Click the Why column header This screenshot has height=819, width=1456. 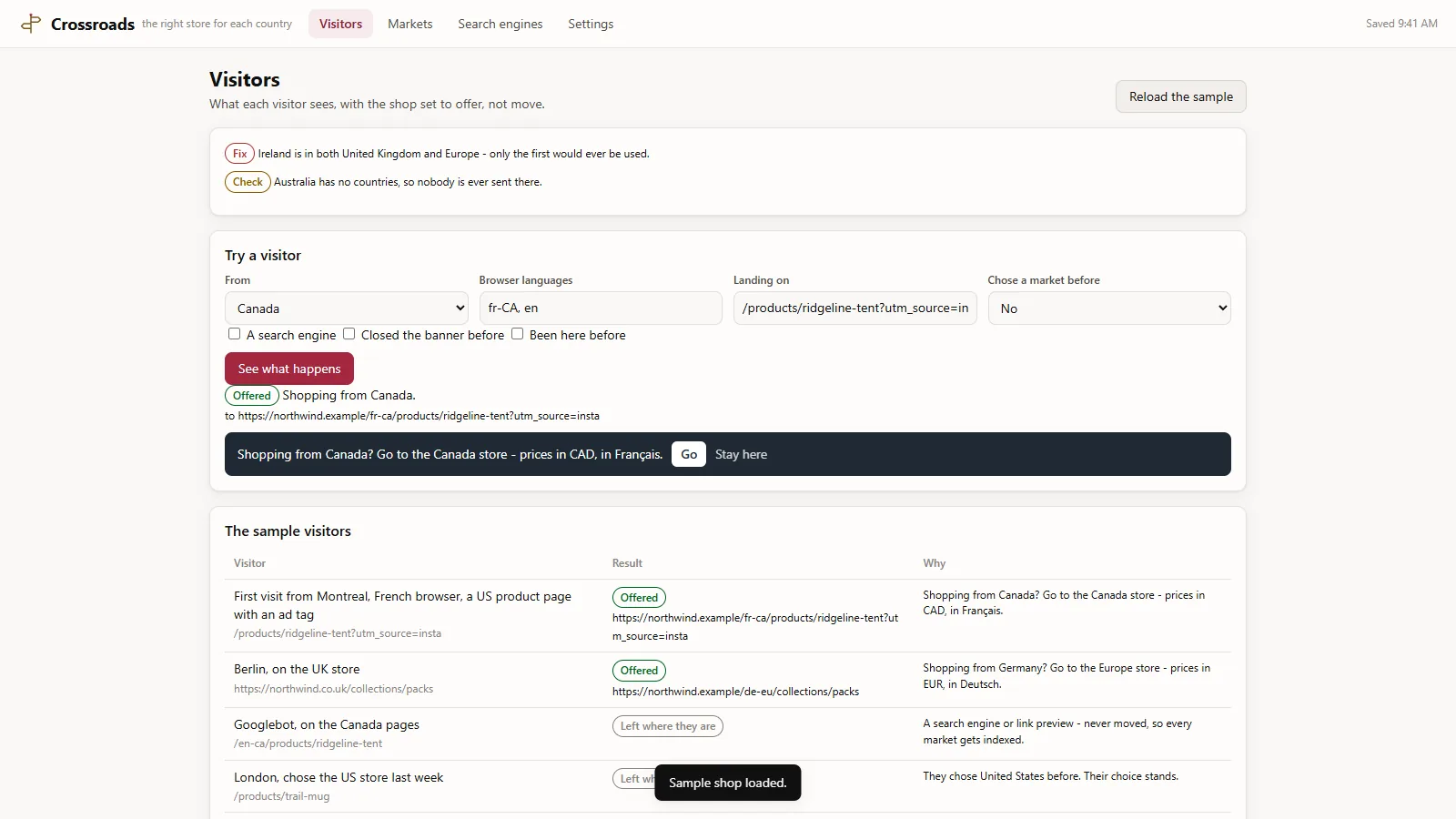934,563
